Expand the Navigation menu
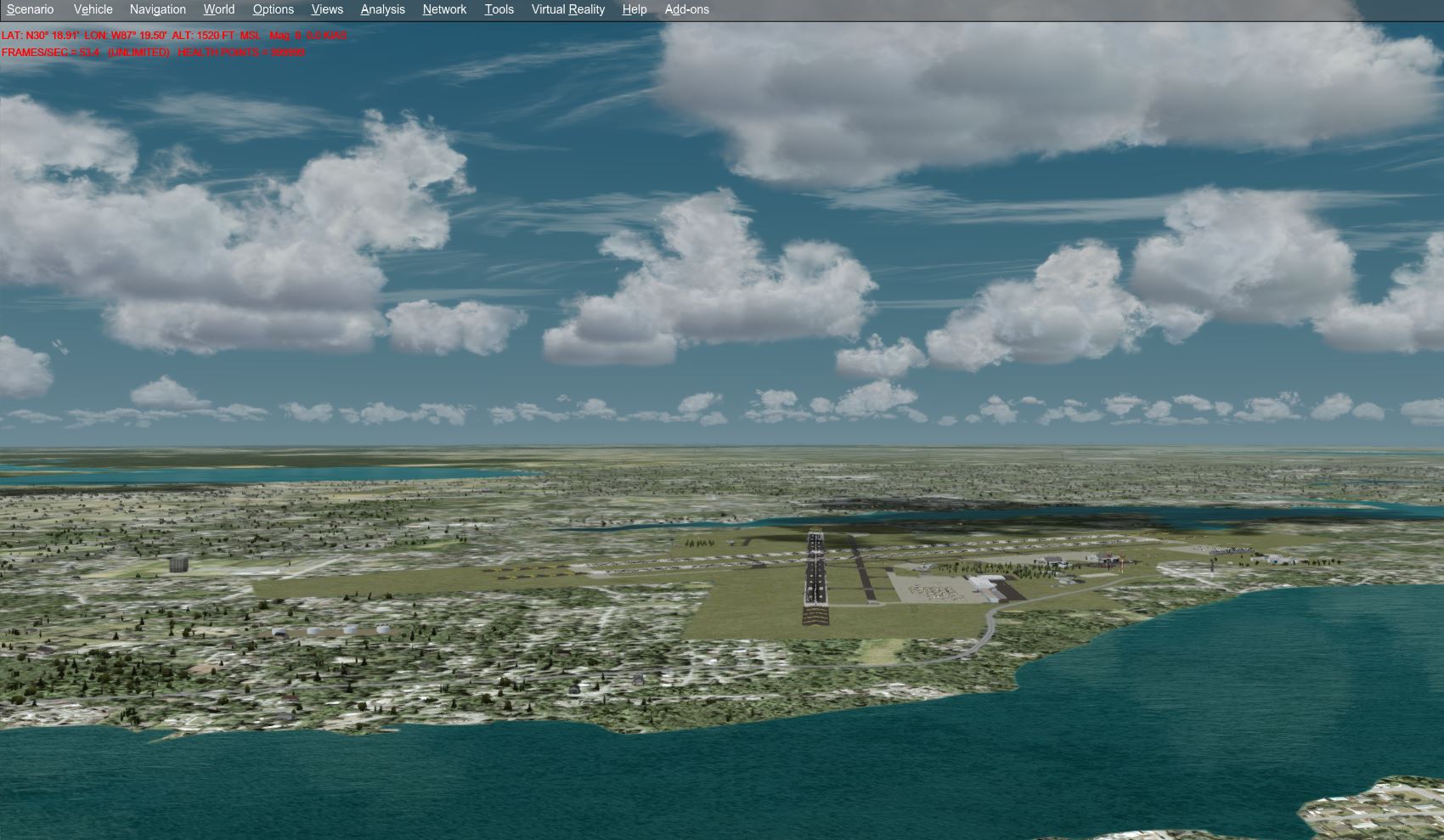The image size is (1444, 840). tap(157, 9)
